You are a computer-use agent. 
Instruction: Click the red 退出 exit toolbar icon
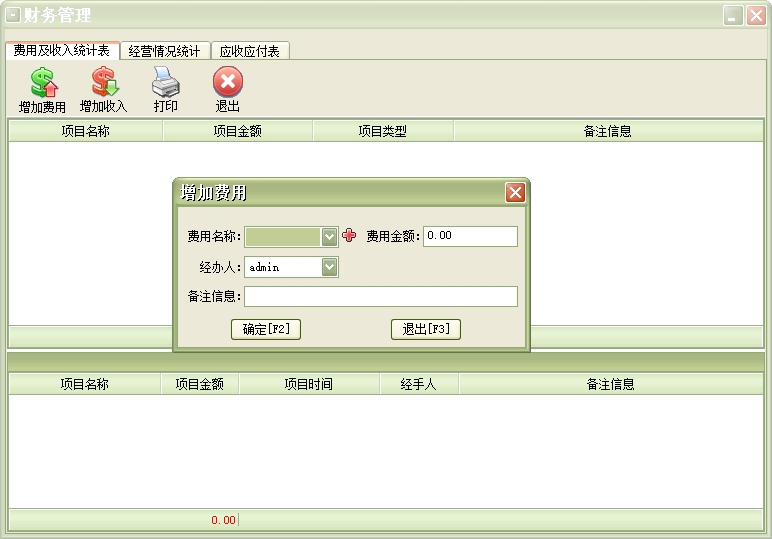point(227,82)
